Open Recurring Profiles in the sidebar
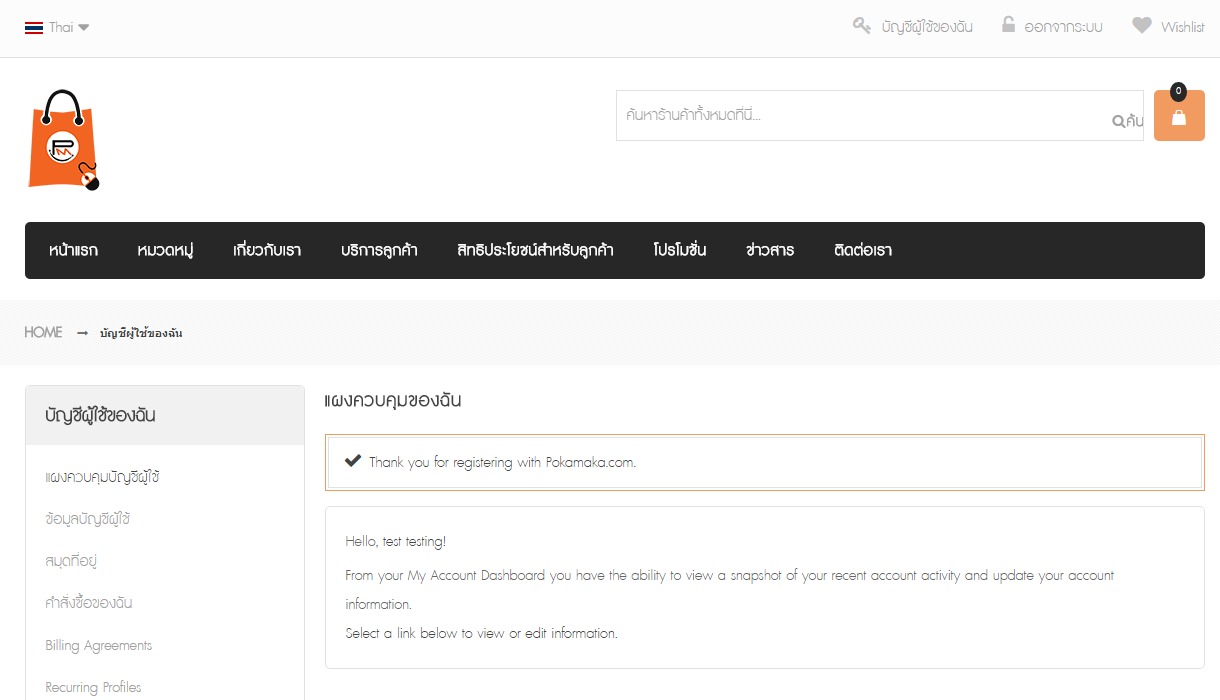Viewport: 1220px width, 700px height. click(93, 687)
